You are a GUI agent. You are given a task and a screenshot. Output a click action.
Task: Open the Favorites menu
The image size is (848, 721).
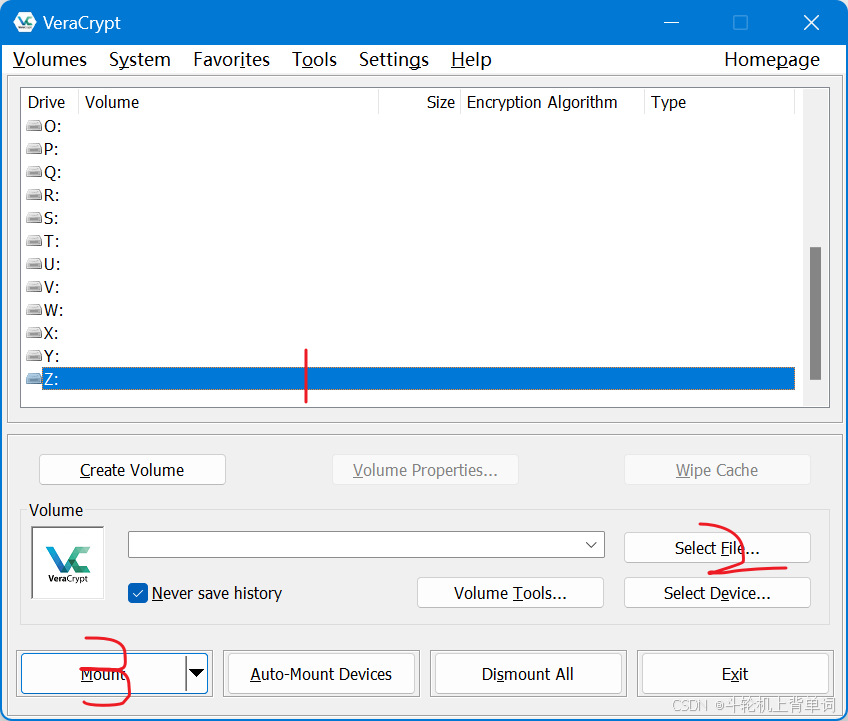[231, 59]
